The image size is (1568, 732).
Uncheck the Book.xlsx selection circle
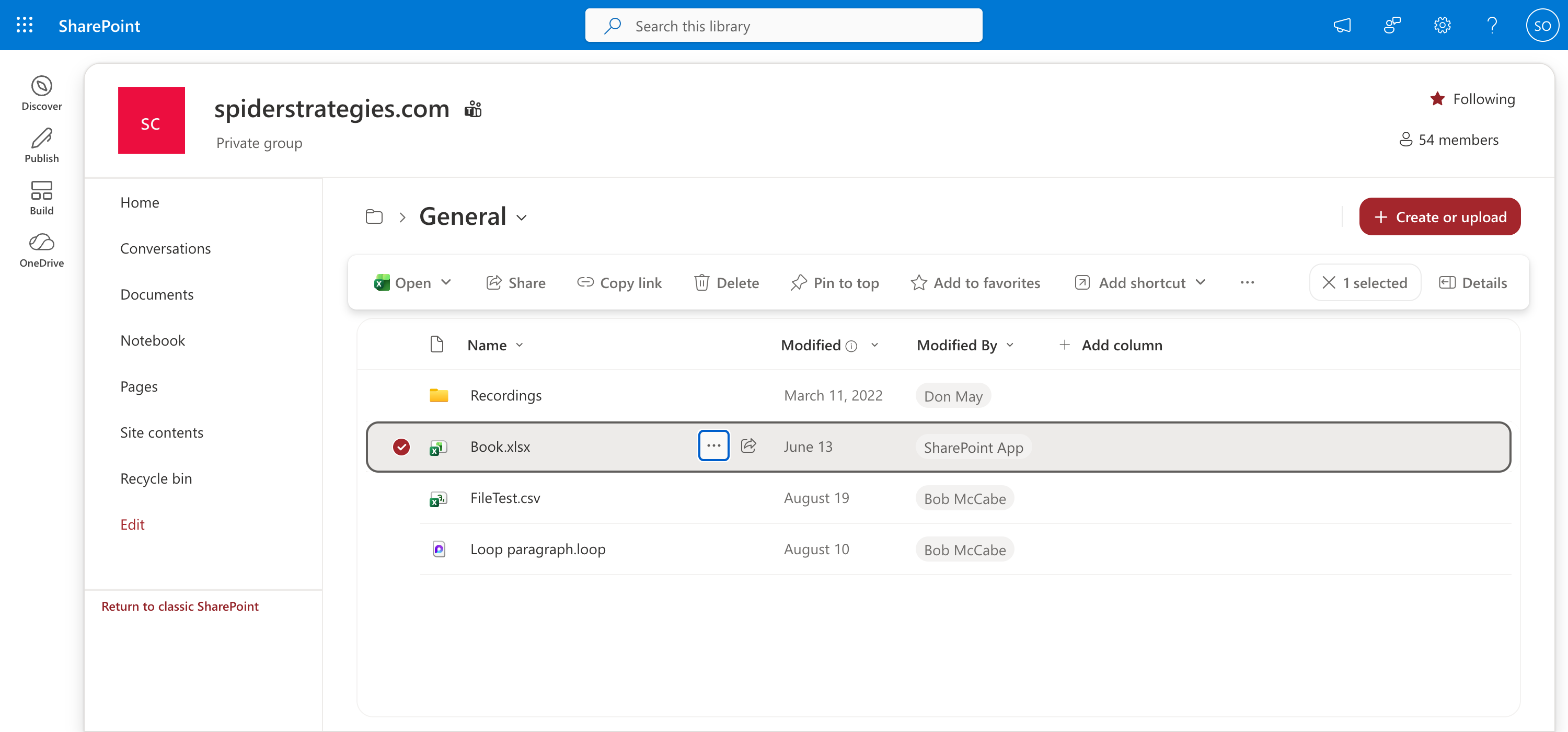point(401,447)
